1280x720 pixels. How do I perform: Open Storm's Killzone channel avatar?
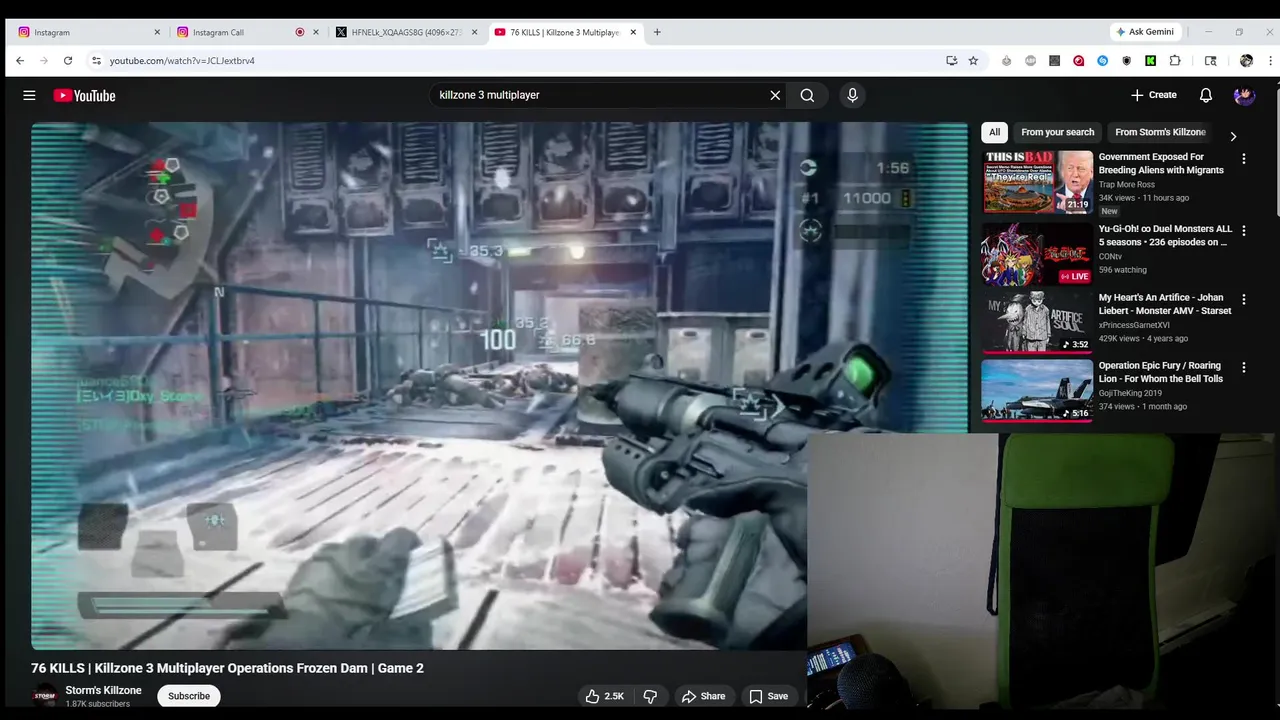(44, 696)
